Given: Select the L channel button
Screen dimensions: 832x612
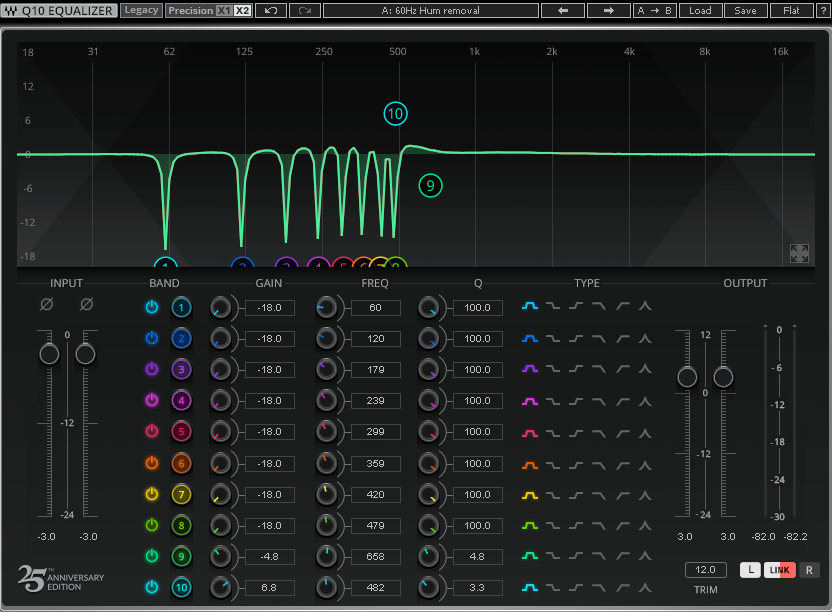Looking at the screenshot, I should click(x=750, y=570).
